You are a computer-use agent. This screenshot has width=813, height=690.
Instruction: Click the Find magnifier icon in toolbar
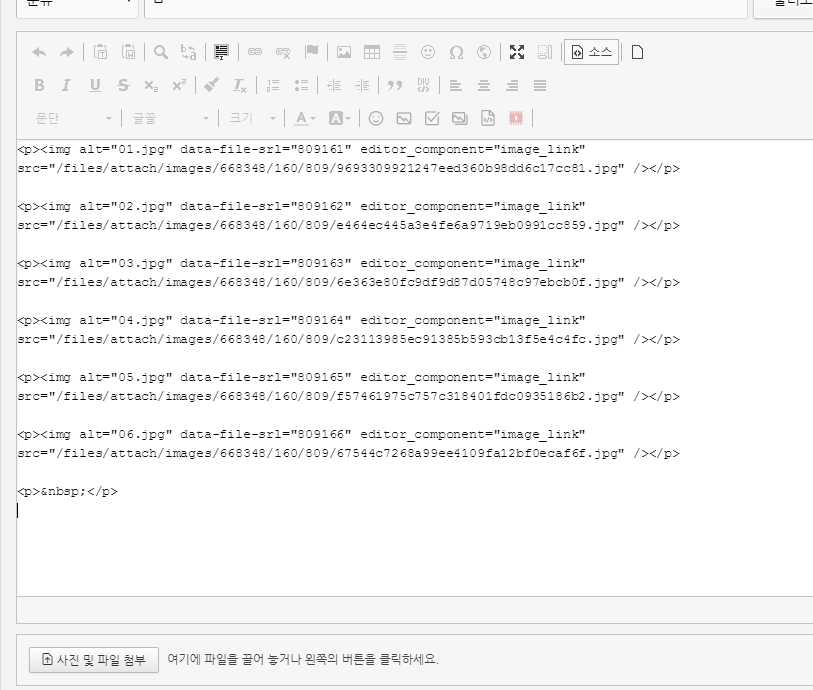[160, 52]
